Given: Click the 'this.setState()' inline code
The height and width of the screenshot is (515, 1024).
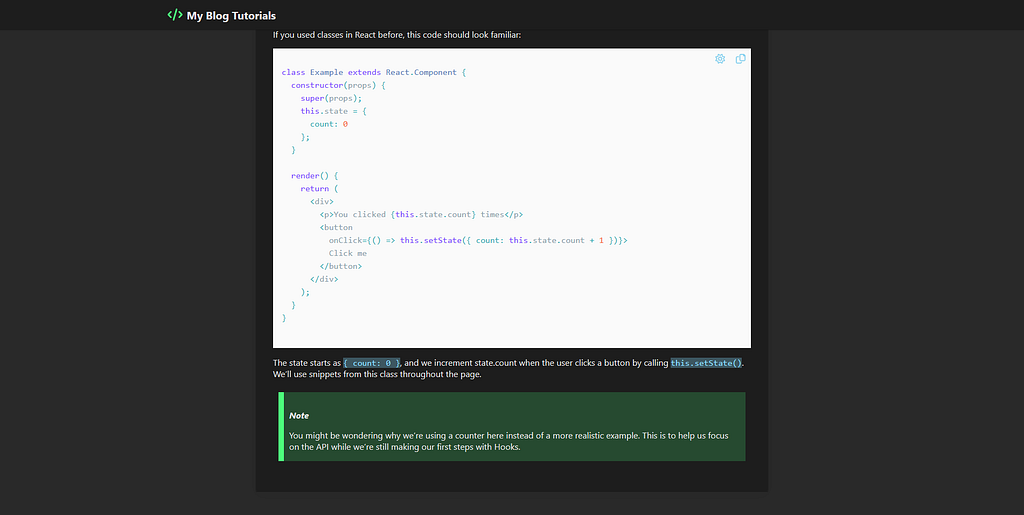Looking at the screenshot, I should (x=706, y=363).
